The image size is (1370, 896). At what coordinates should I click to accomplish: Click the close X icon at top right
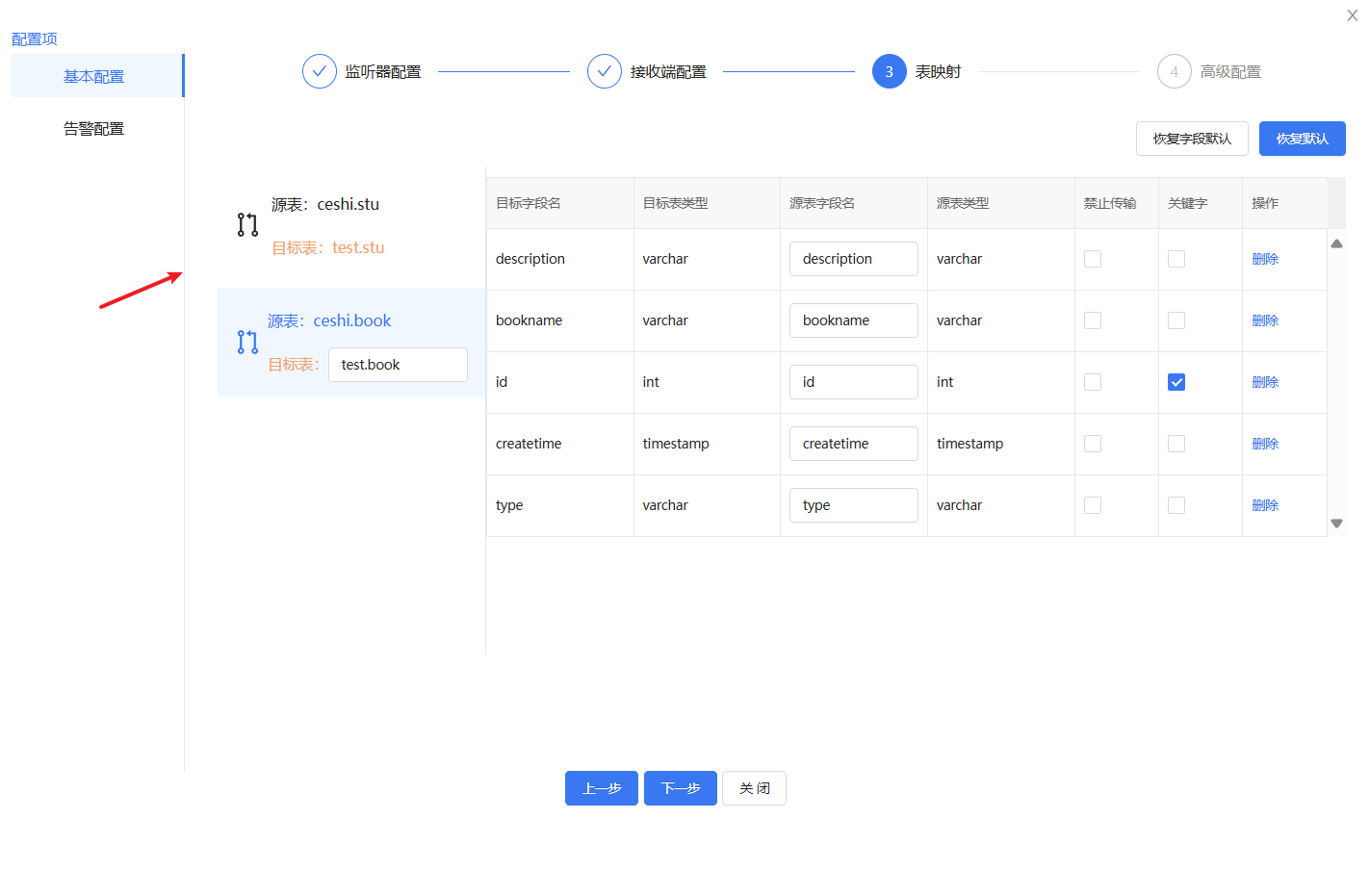click(1352, 15)
